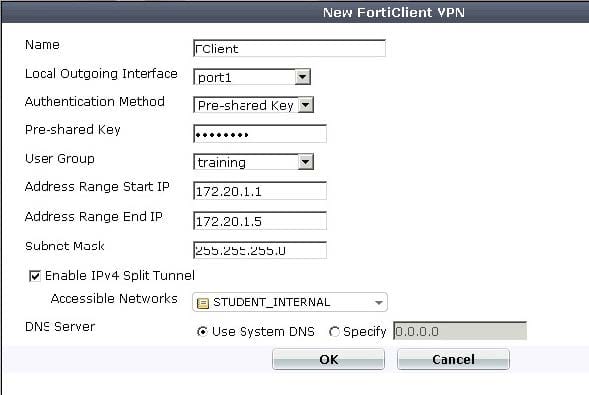Click the Address Range End IP field
Screen dimensions: 589x395
260,221
